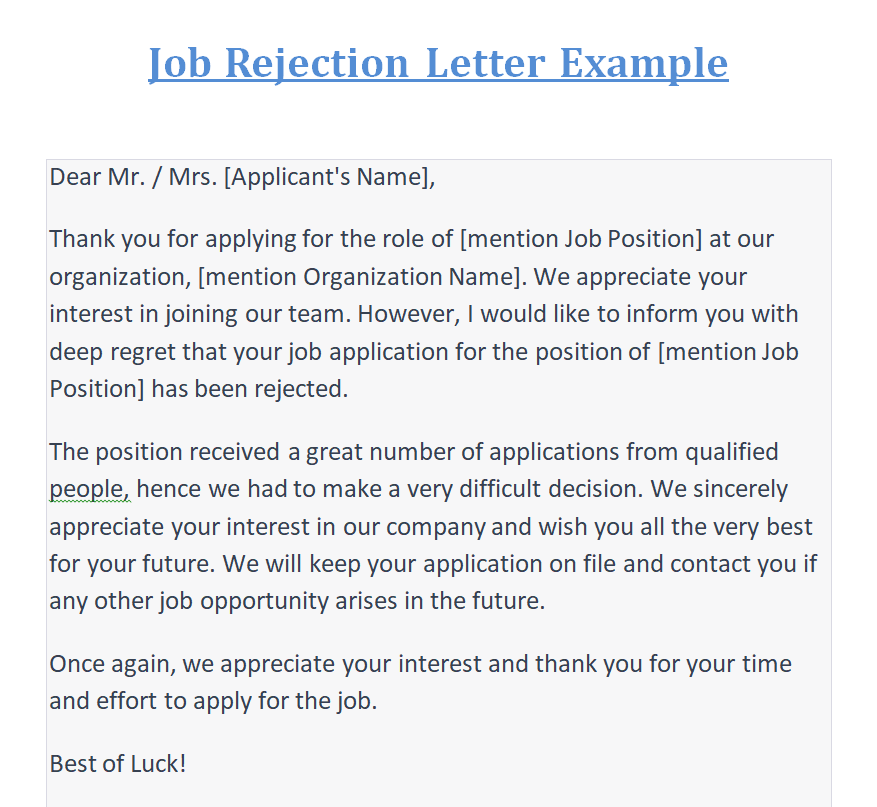877x807 pixels.
Task: Click the underlined word "people"
Action: [88, 490]
